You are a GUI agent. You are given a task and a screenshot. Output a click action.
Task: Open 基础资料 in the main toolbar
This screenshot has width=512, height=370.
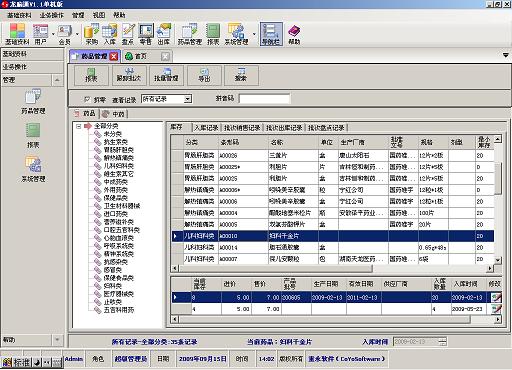click(17, 34)
